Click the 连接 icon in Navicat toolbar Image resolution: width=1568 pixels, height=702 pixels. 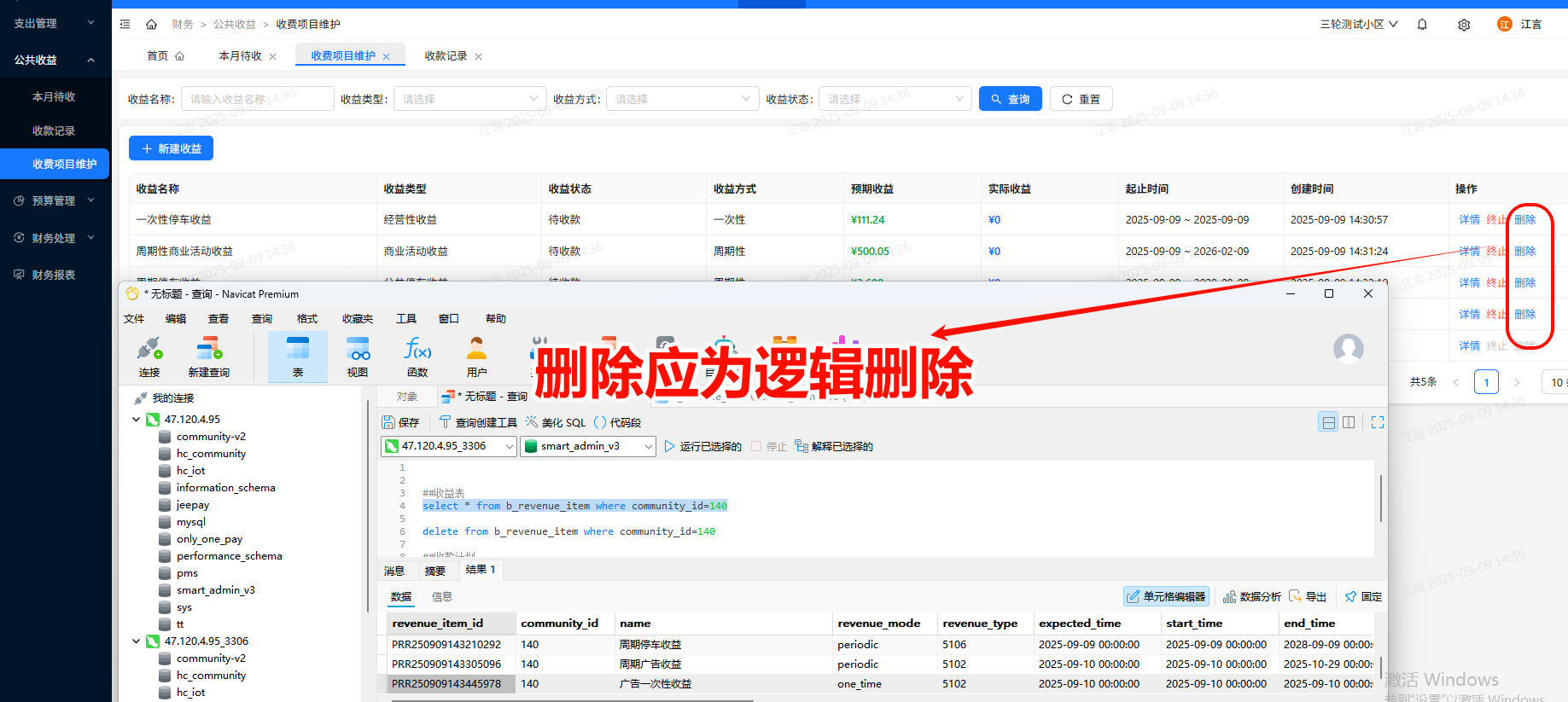click(x=149, y=356)
